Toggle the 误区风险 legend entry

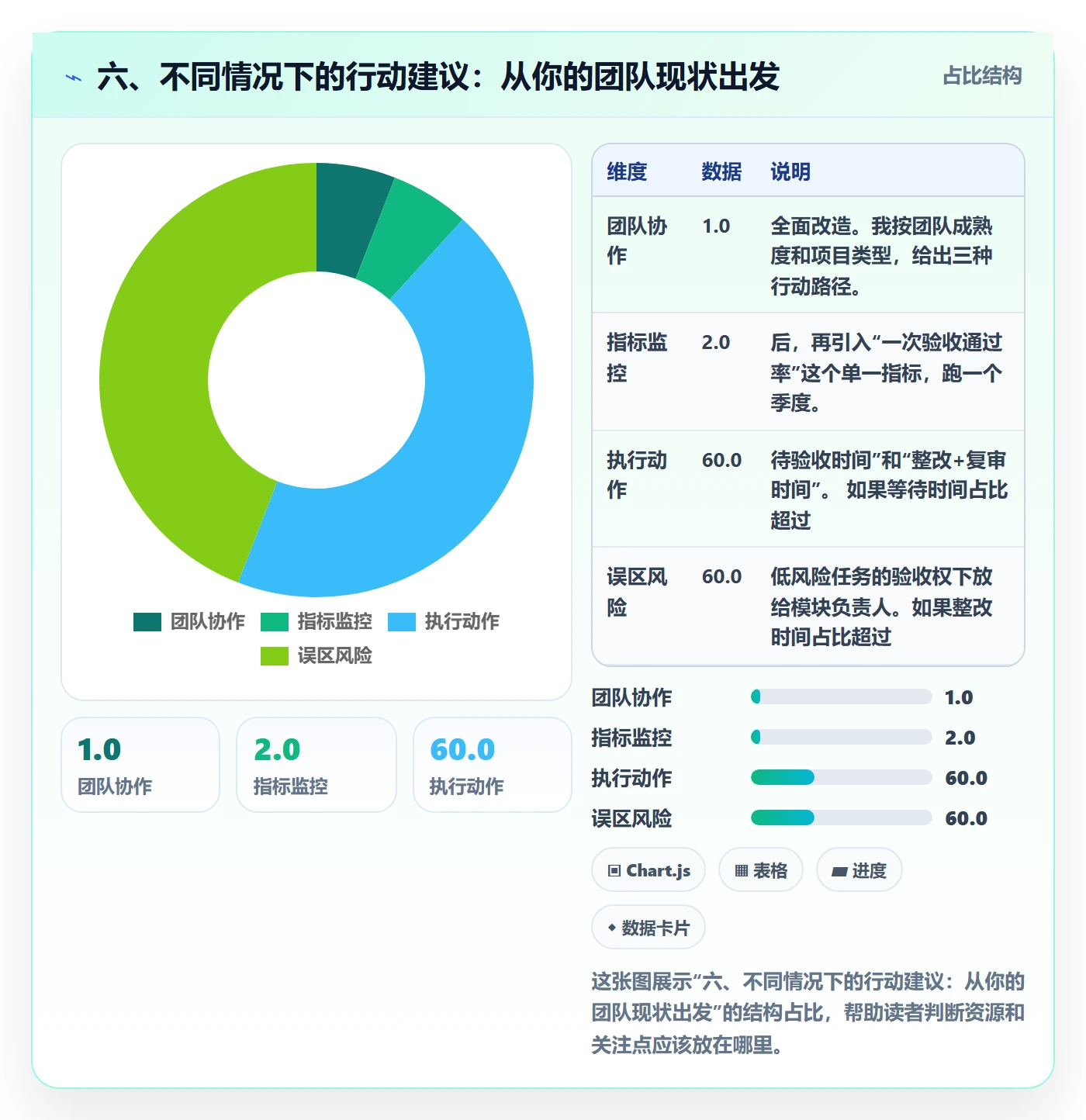pos(316,656)
